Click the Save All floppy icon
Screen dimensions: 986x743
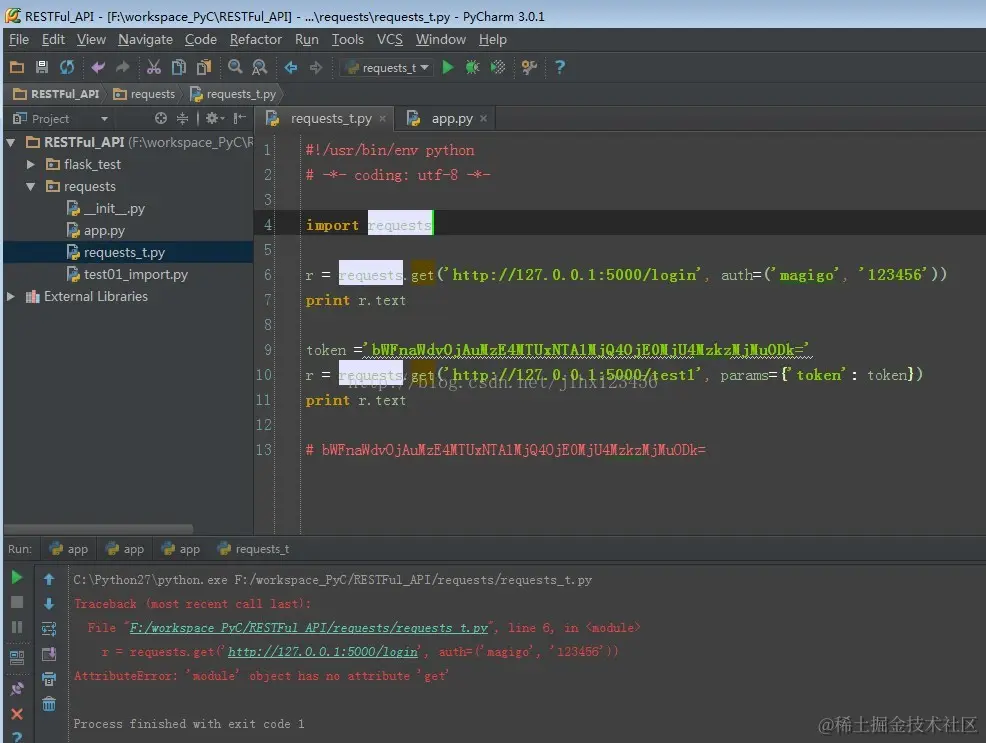(42, 67)
